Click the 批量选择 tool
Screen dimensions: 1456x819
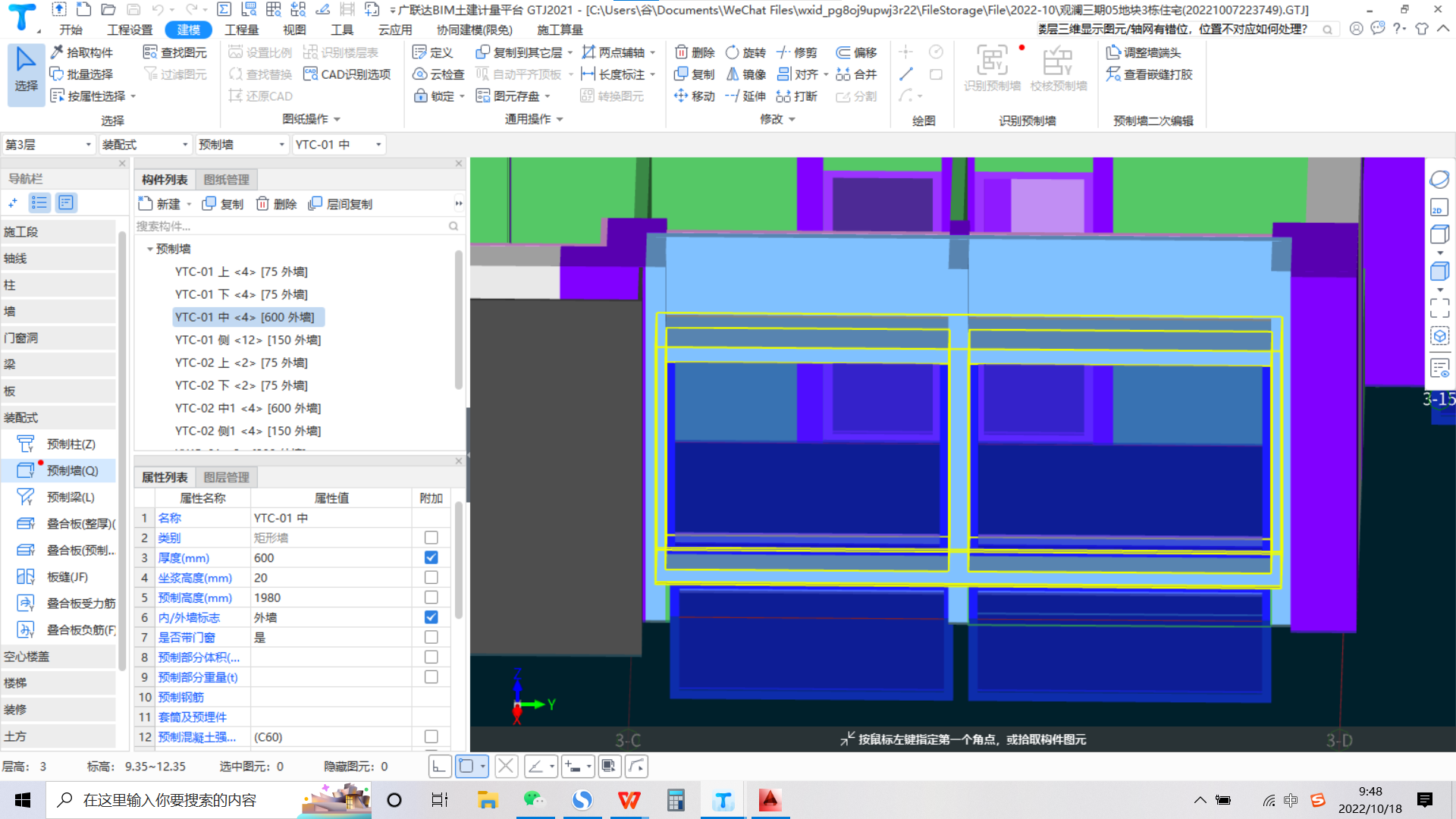click(82, 74)
